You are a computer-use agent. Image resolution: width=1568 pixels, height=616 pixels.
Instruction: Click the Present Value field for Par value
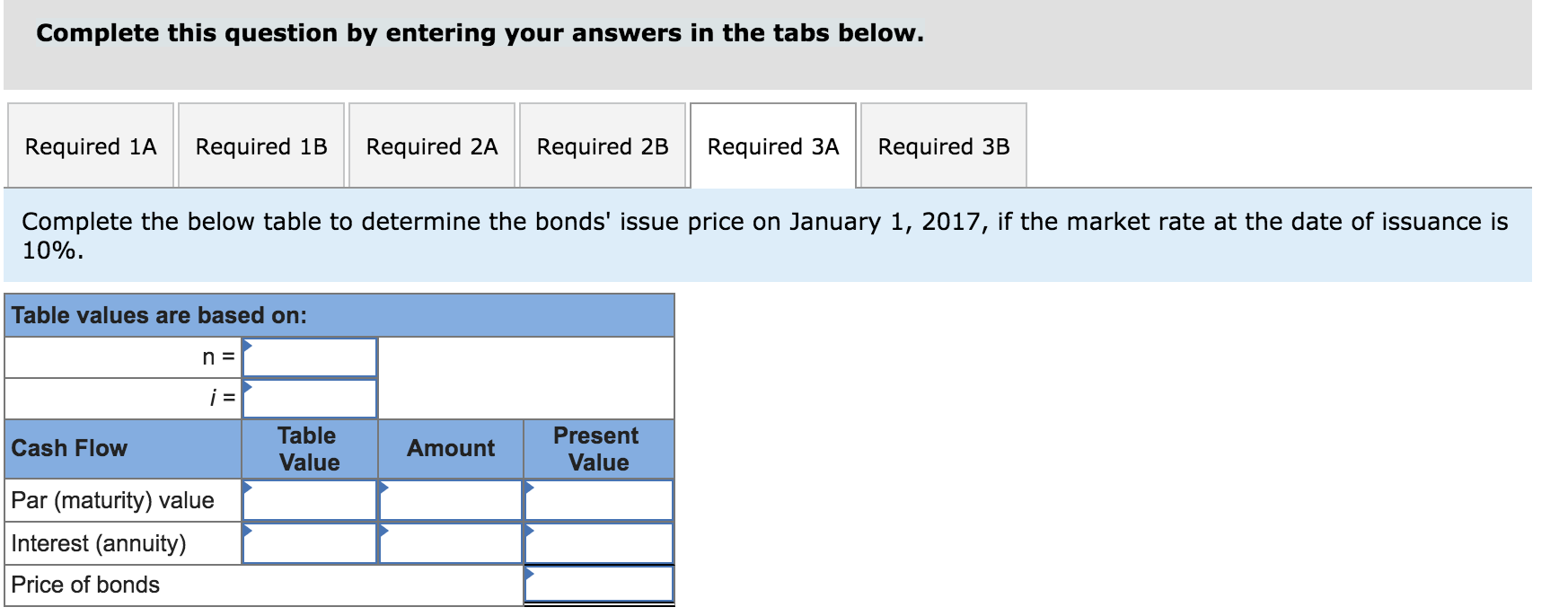tap(597, 500)
